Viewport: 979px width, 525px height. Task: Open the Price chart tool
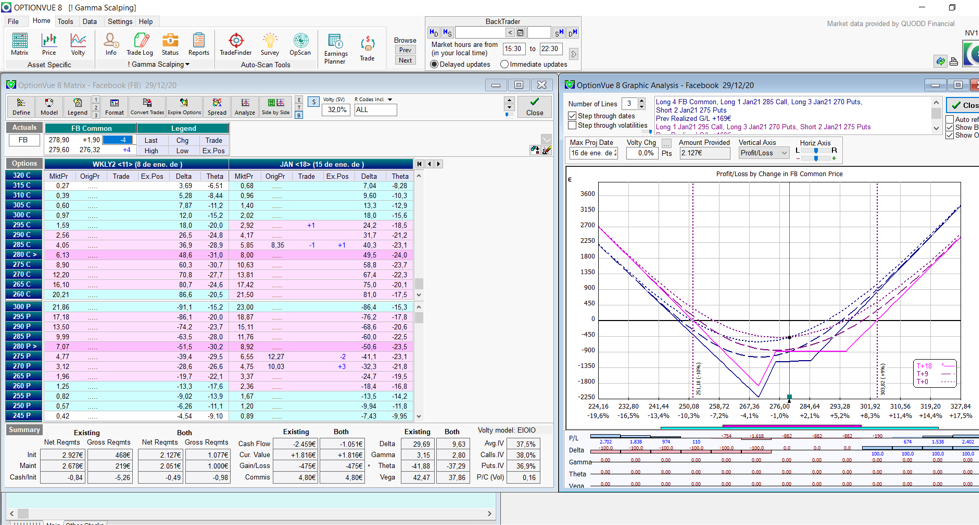click(x=49, y=44)
